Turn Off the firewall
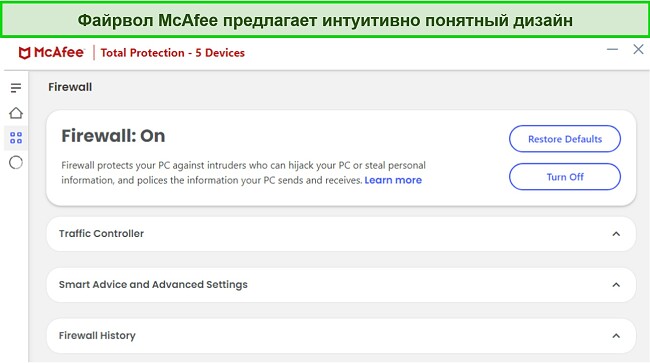The image size is (650, 363). 565,177
